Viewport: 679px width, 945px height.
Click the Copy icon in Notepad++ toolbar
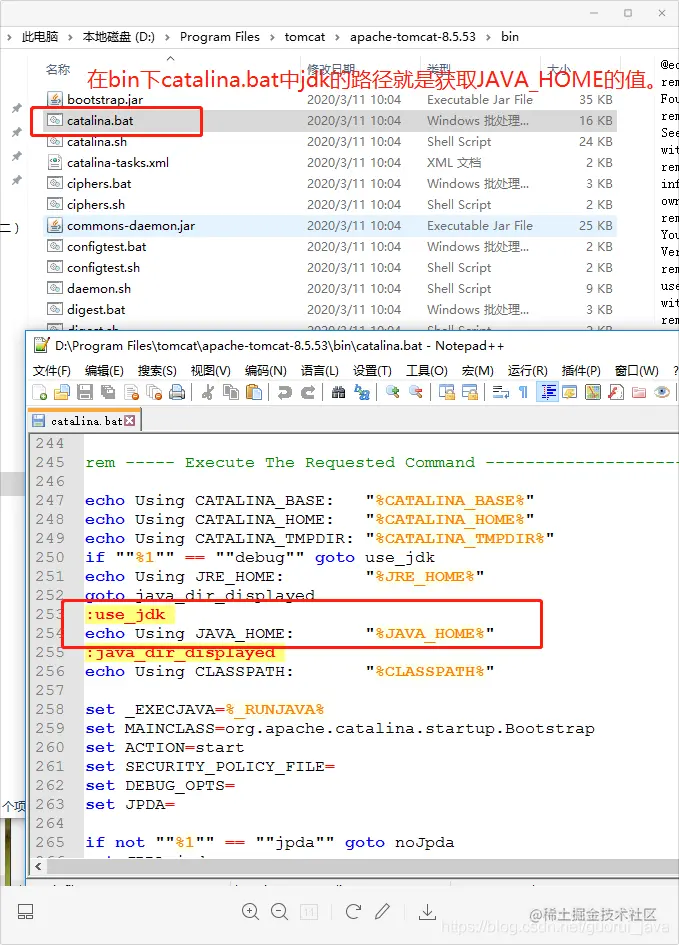[x=231, y=392]
